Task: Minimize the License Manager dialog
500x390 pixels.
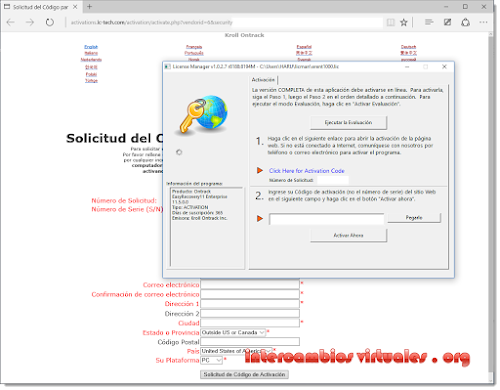Action: (x=407, y=67)
